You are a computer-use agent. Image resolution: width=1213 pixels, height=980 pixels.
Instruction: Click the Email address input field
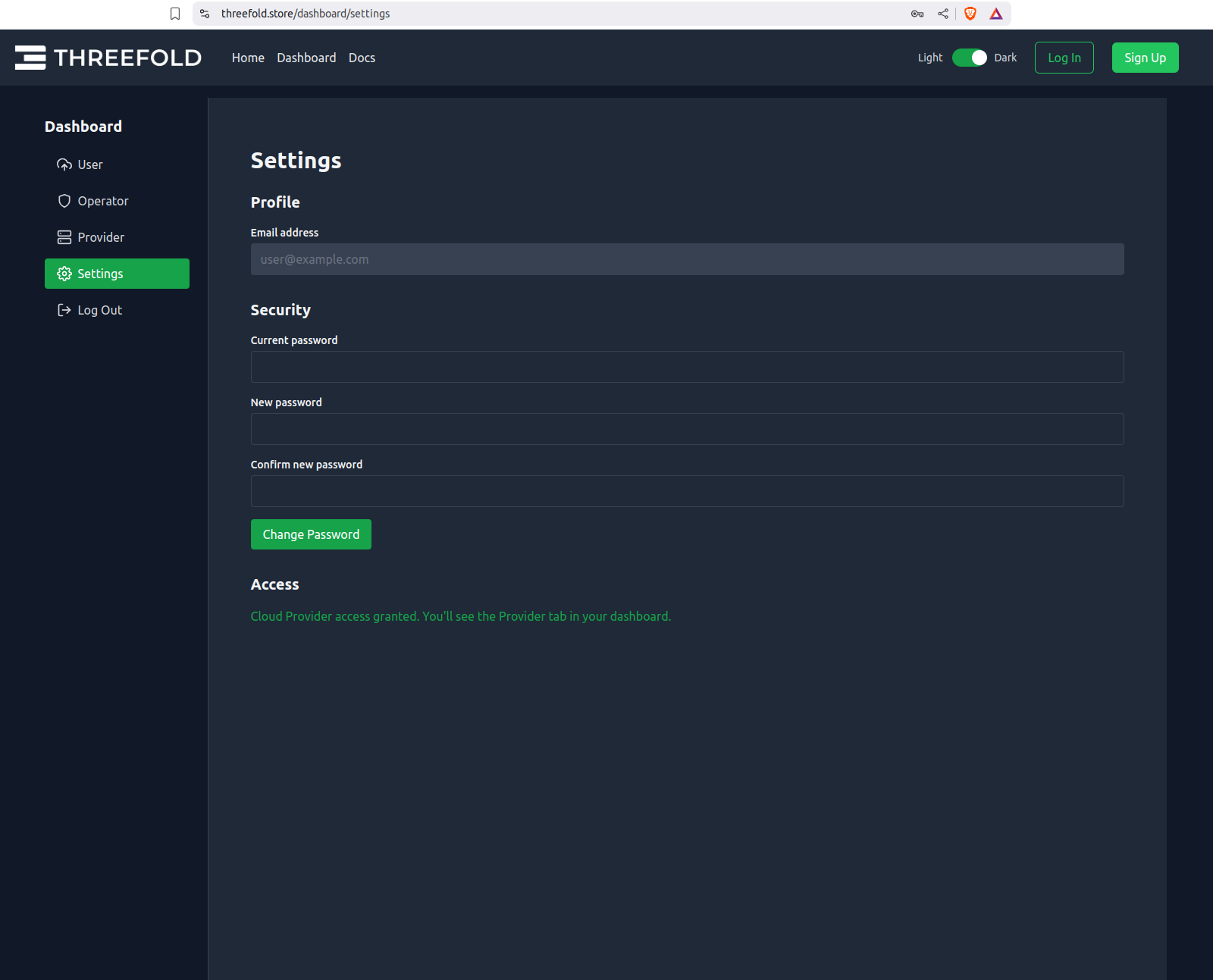(687, 259)
